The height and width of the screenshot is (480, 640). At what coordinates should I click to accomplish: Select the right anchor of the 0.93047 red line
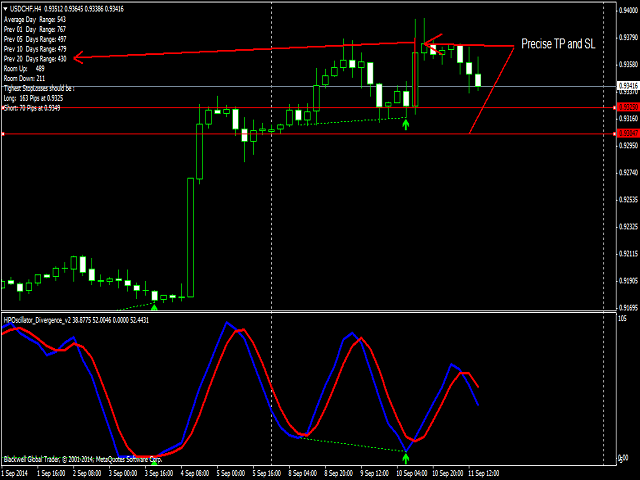(x=614, y=134)
